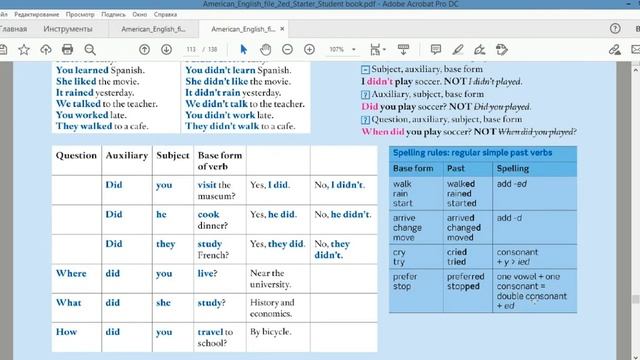640x360 pixels.
Task: Go to previous page arrow
Action: click(x=144, y=50)
